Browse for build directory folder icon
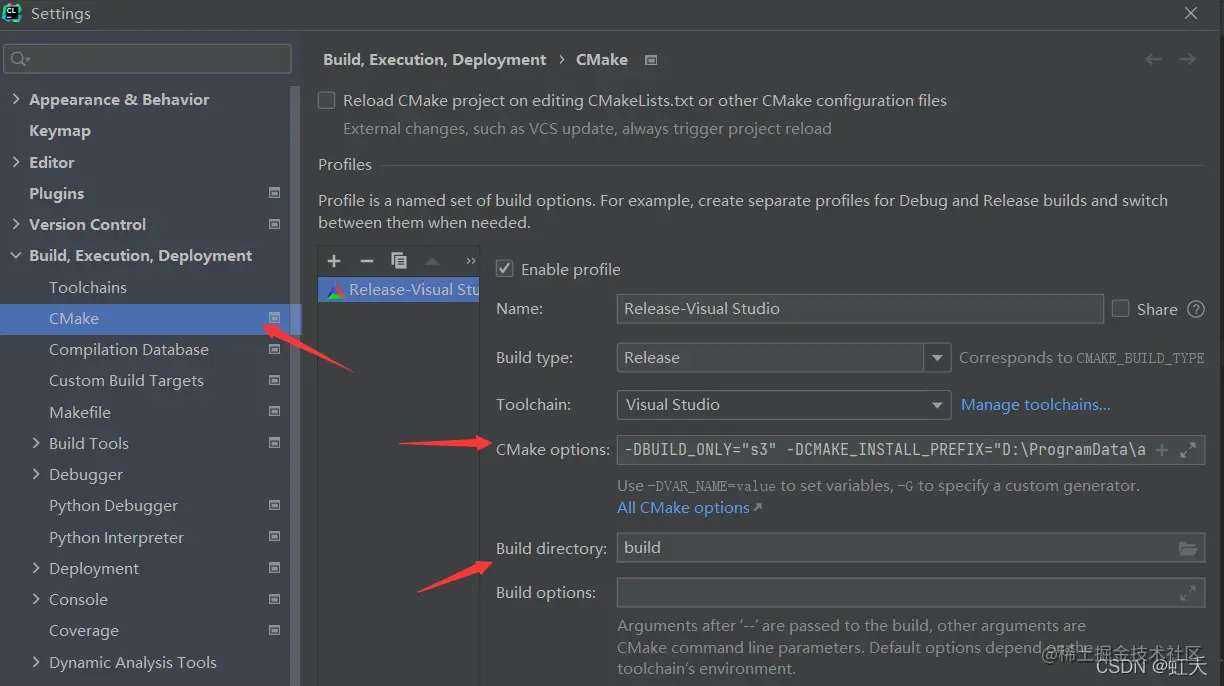 click(1187, 548)
